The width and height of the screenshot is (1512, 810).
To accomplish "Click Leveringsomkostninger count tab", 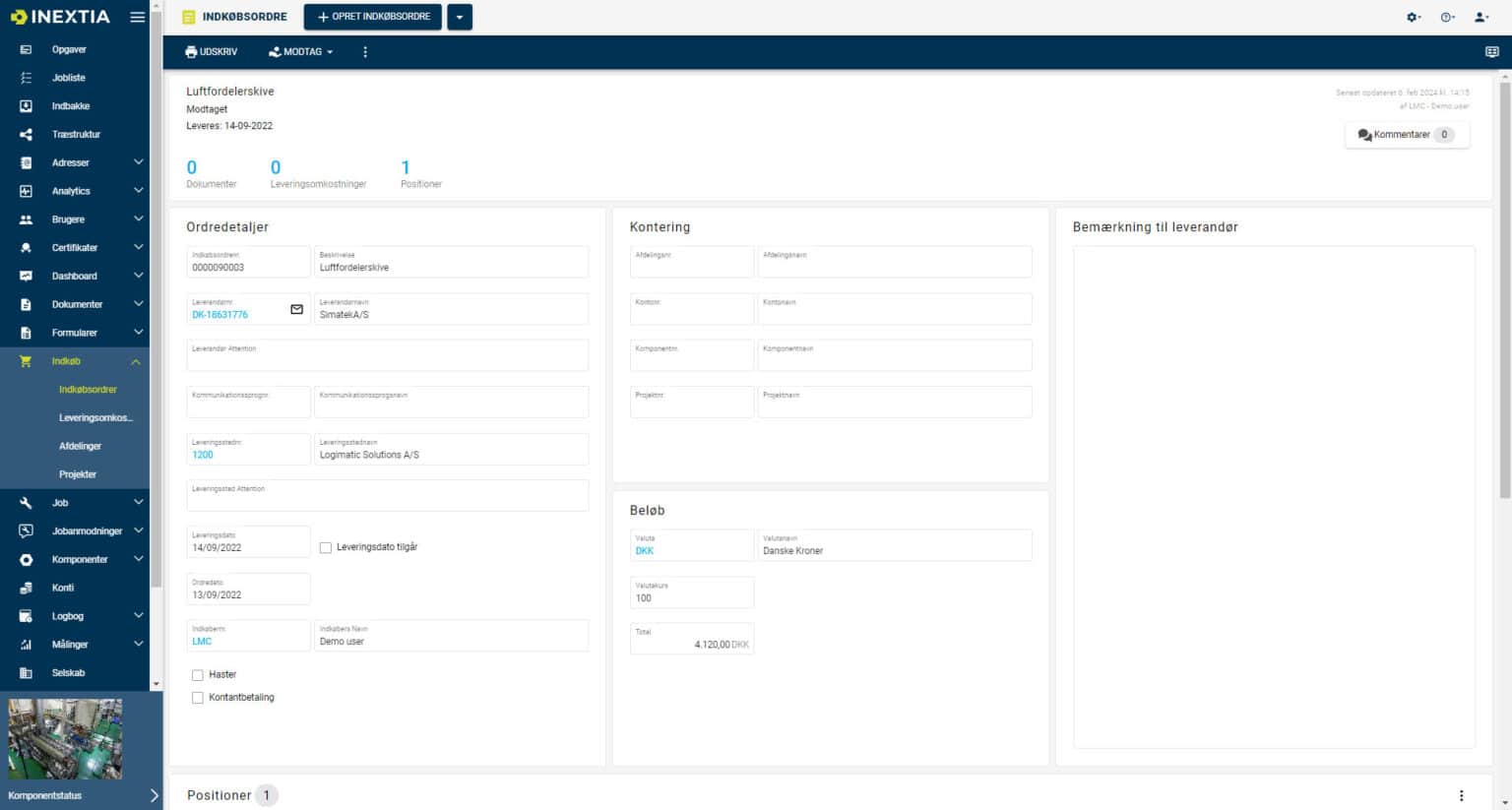I will point(319,174).
